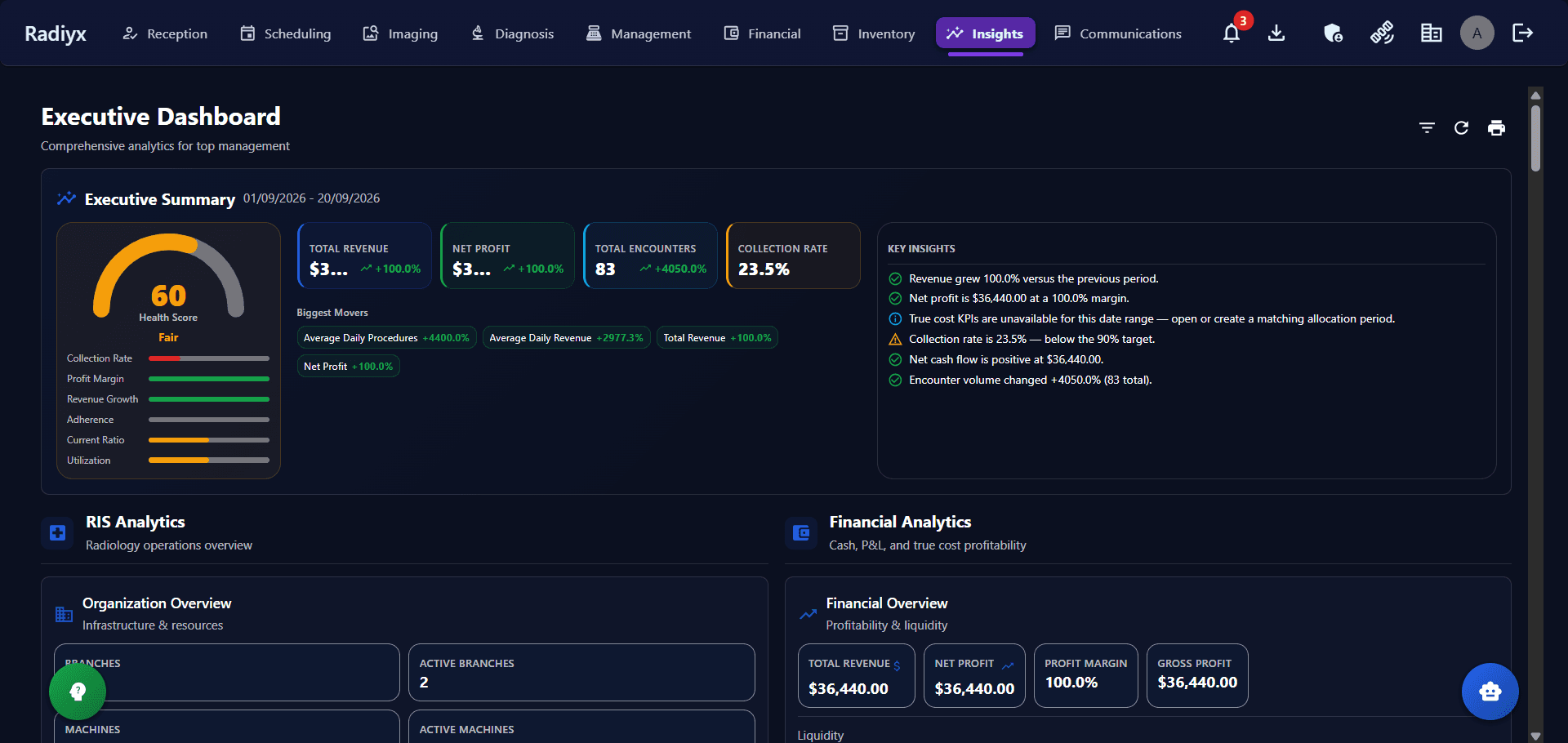This screenshot has width=1568, height=743.
Task: Open the shield security icon
Action: [1333, 33]
